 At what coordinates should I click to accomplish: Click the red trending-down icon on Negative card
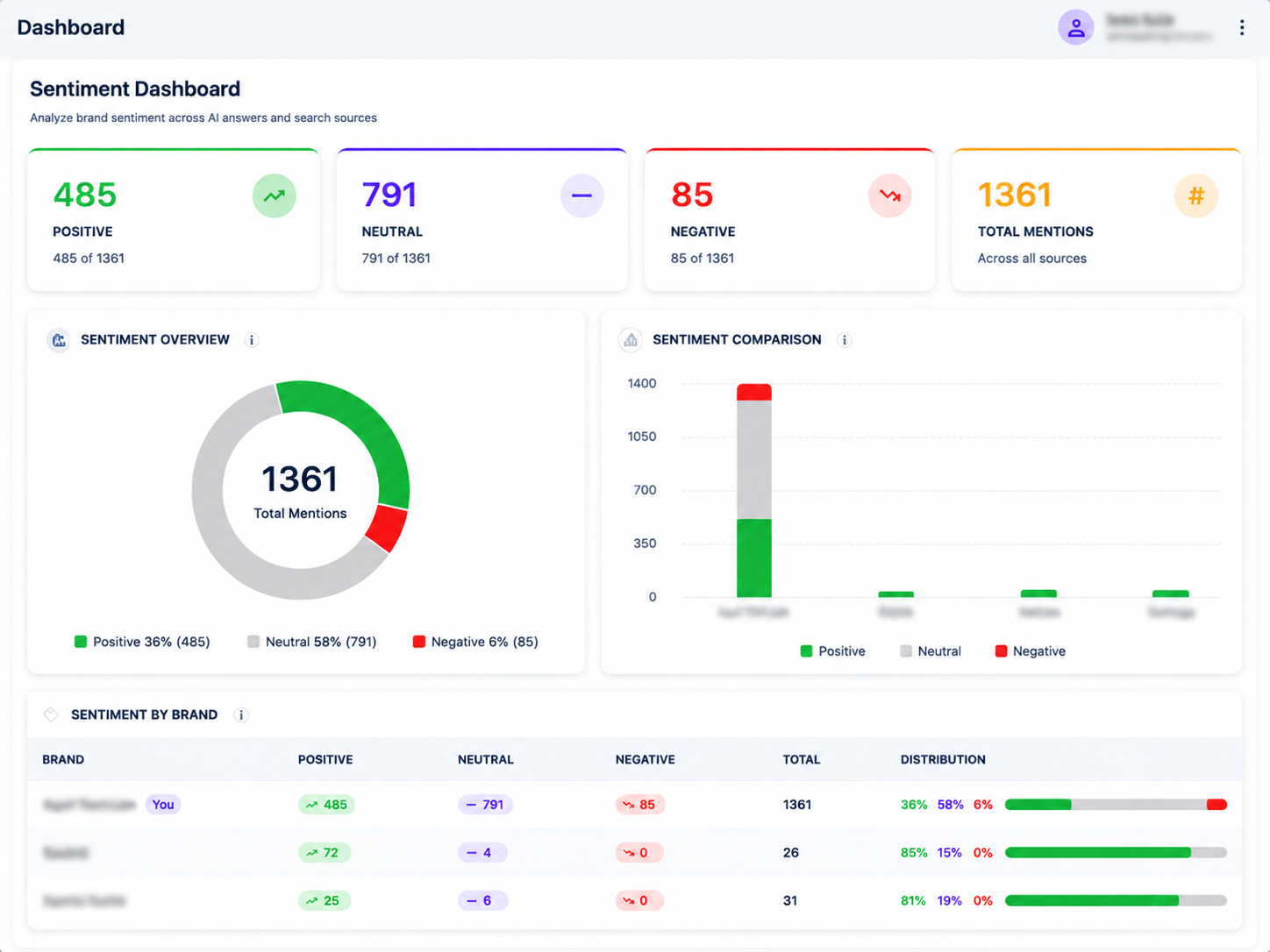[890, 195]
